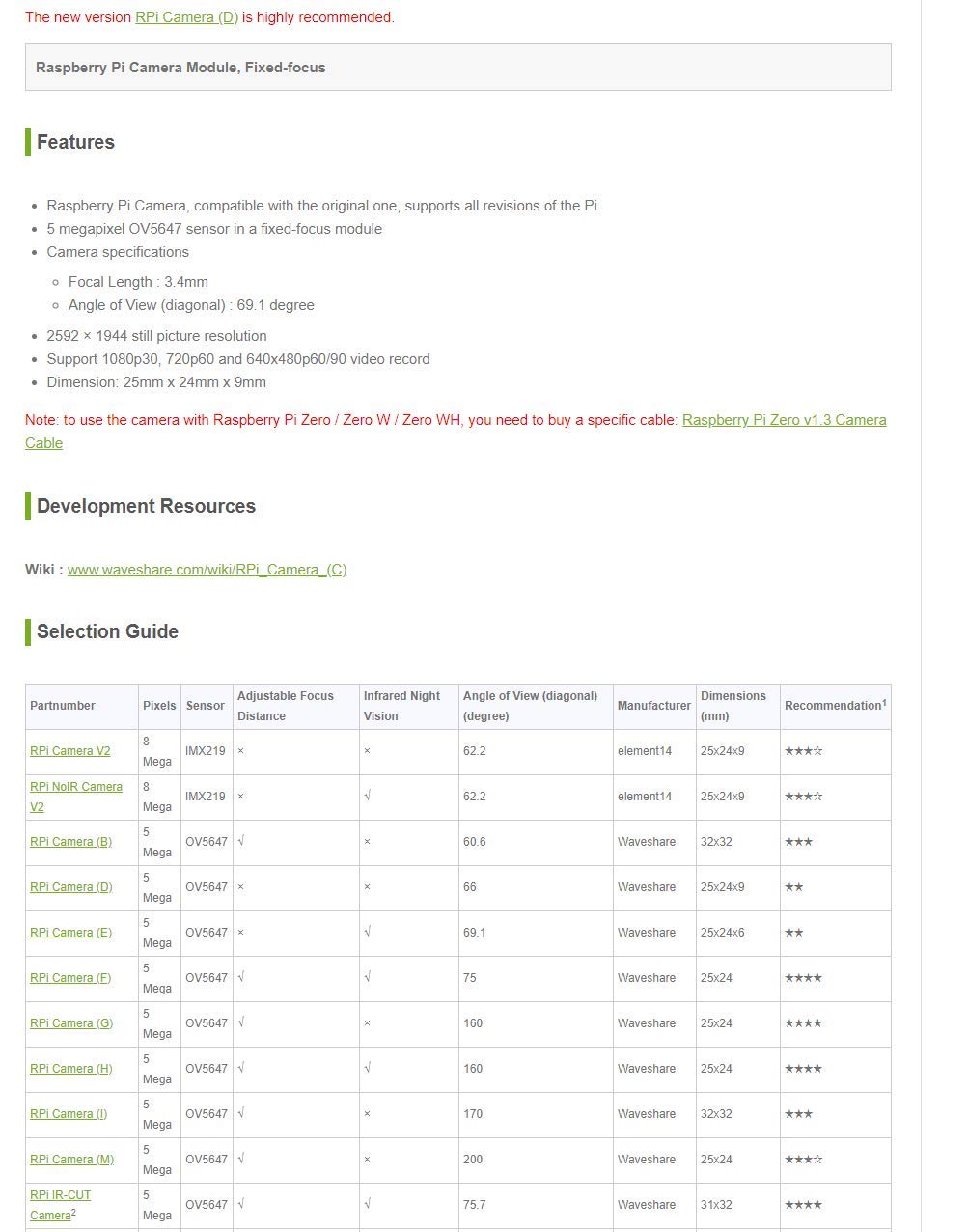The width and height of the screenshot is (968, 1232).
Task: Click the Features section heading
Action: tap(75, 142)
